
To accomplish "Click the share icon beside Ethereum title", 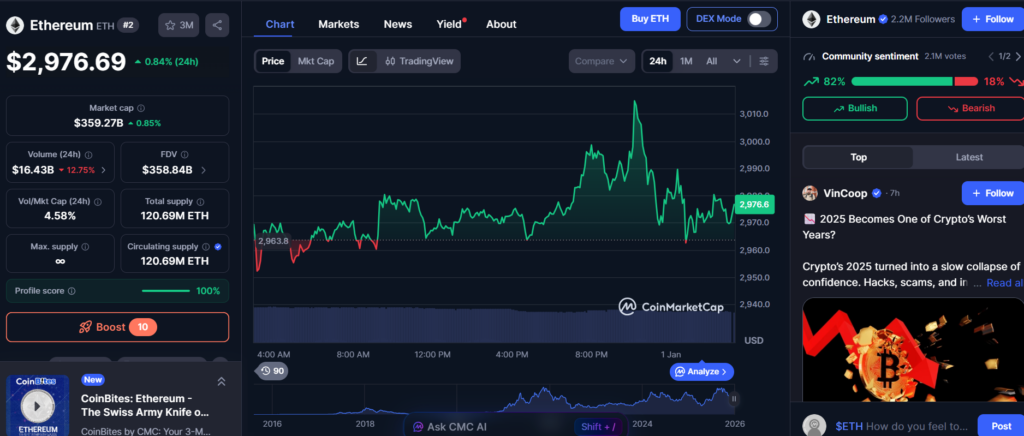I will (218, 25).
